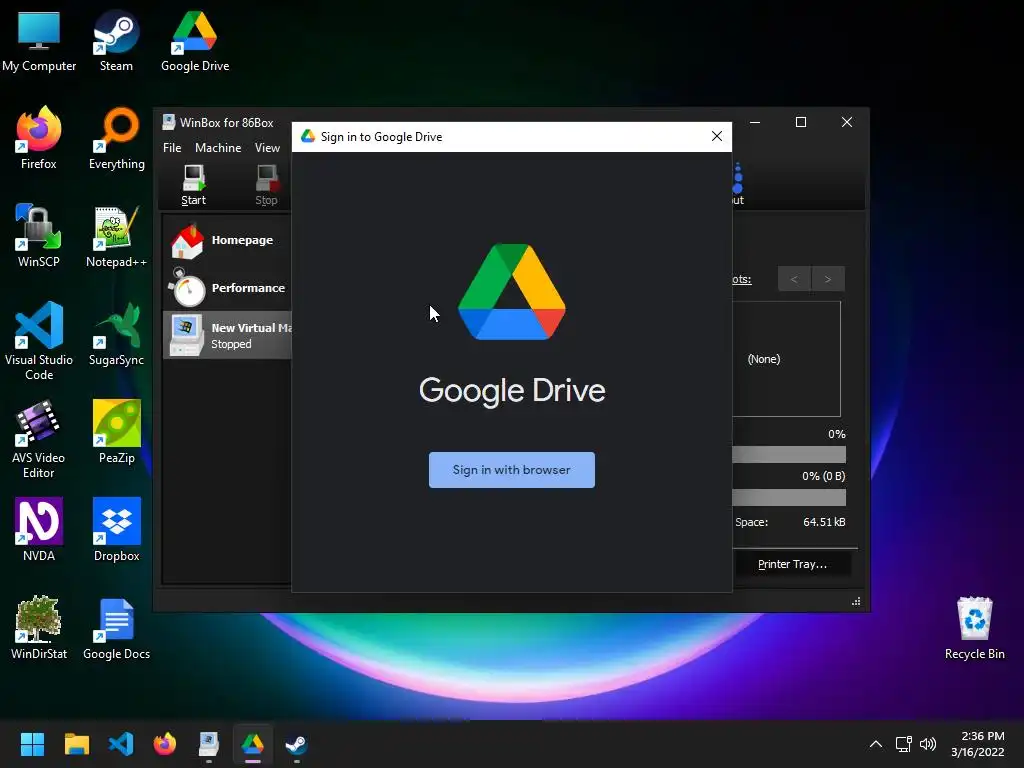The image size is (1024, 768).
Task: Click the WinBox for 86Box title bar icon
Action: click(168, 122)
